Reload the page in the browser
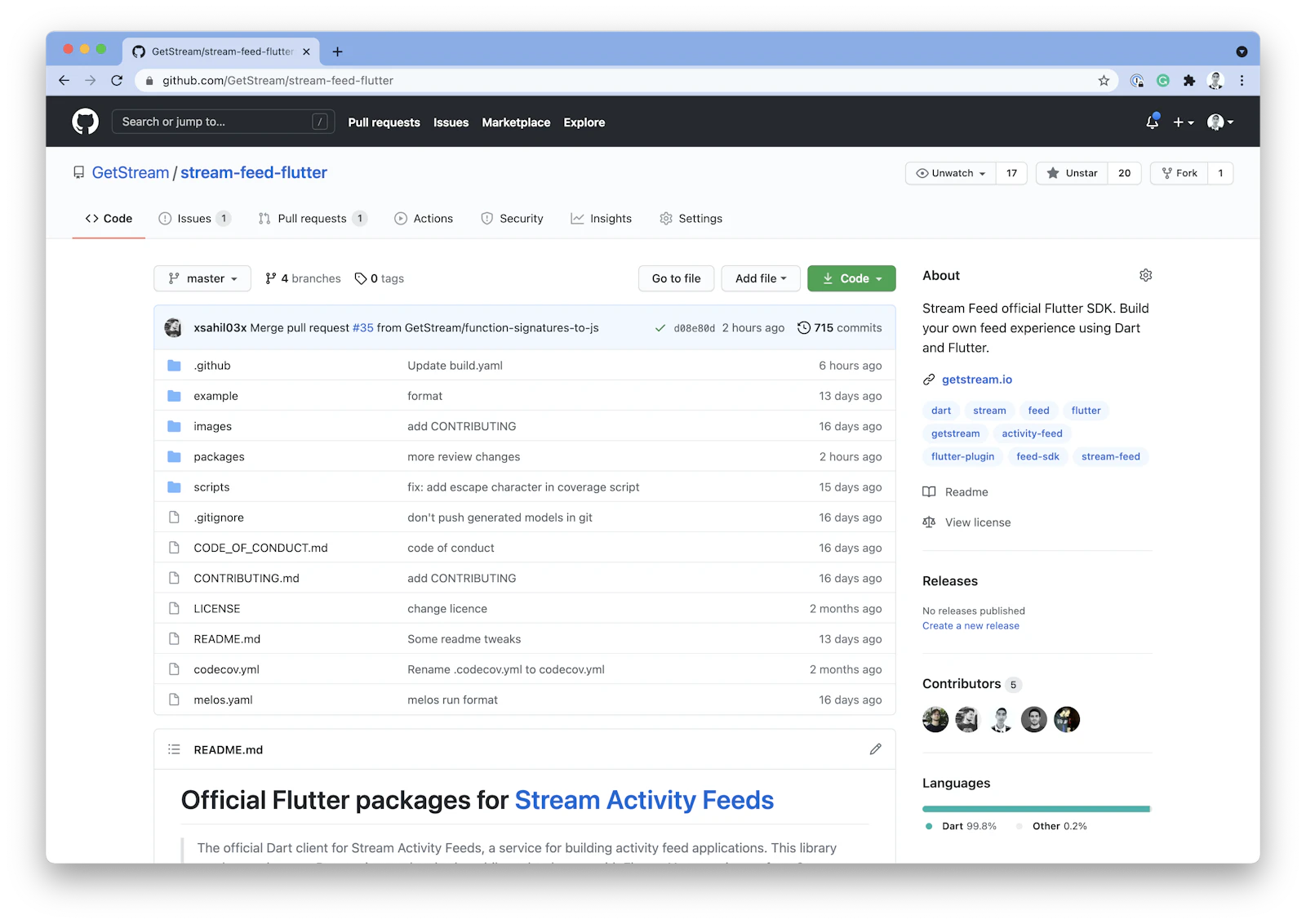Viewport: 1306px width, 924px height. pyautogui.click(x=117, y=80)
